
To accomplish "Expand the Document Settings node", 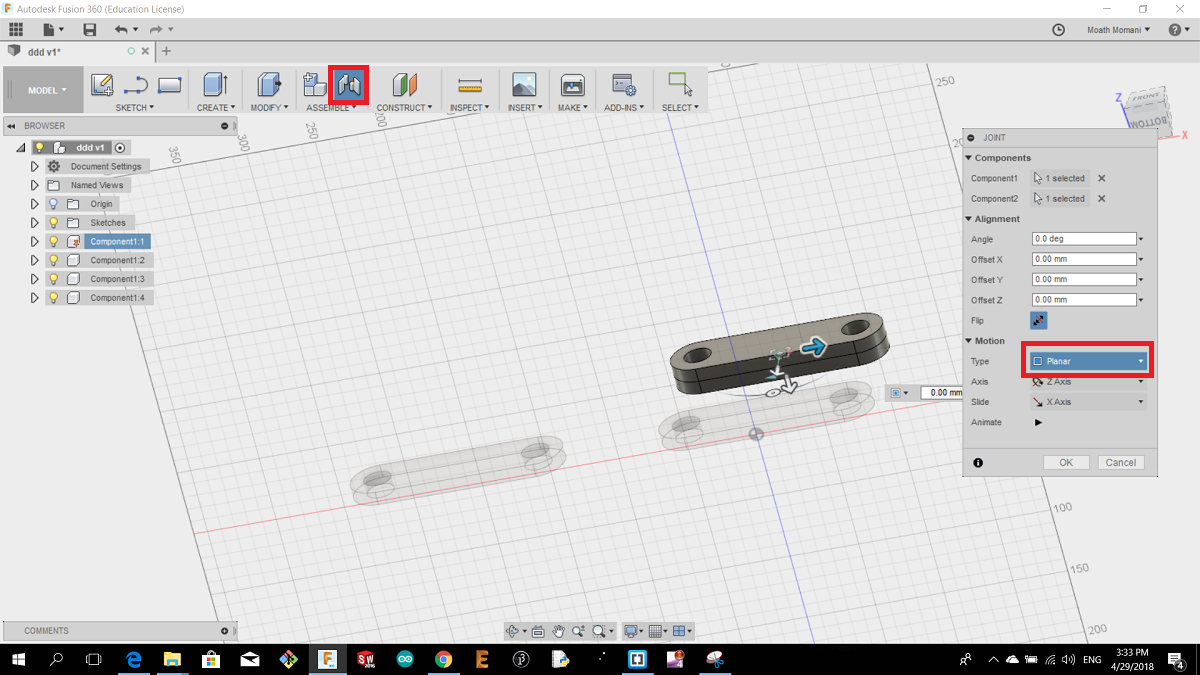I will click(x=34, y=166).
